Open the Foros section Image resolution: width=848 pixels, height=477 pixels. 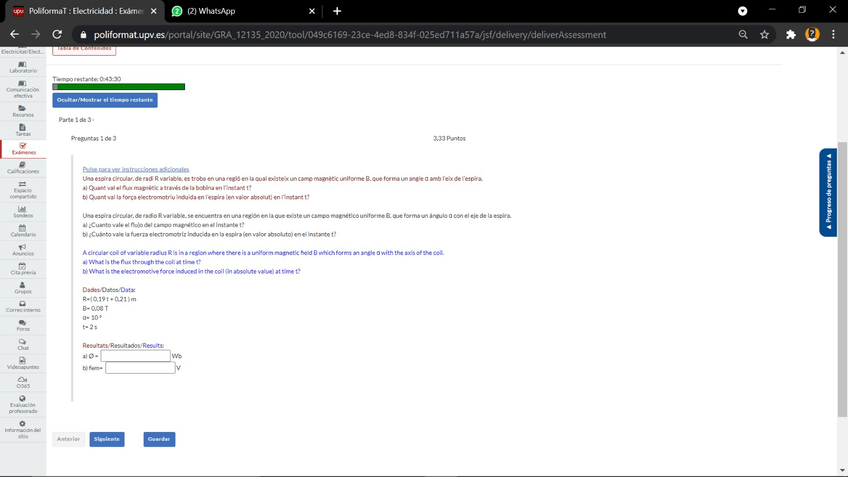pyautogui.click(x=22, y=325)
